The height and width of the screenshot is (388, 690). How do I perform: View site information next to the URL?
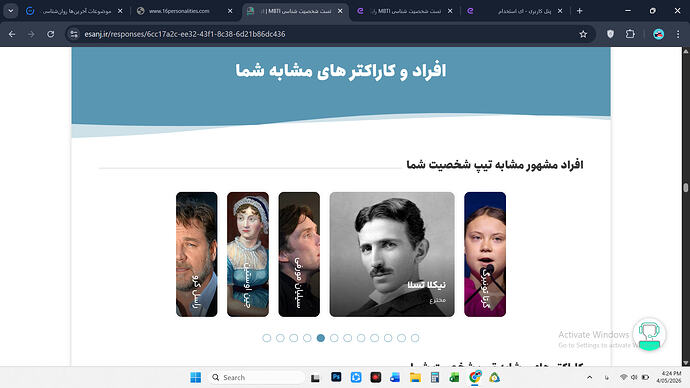click(74, 34)
